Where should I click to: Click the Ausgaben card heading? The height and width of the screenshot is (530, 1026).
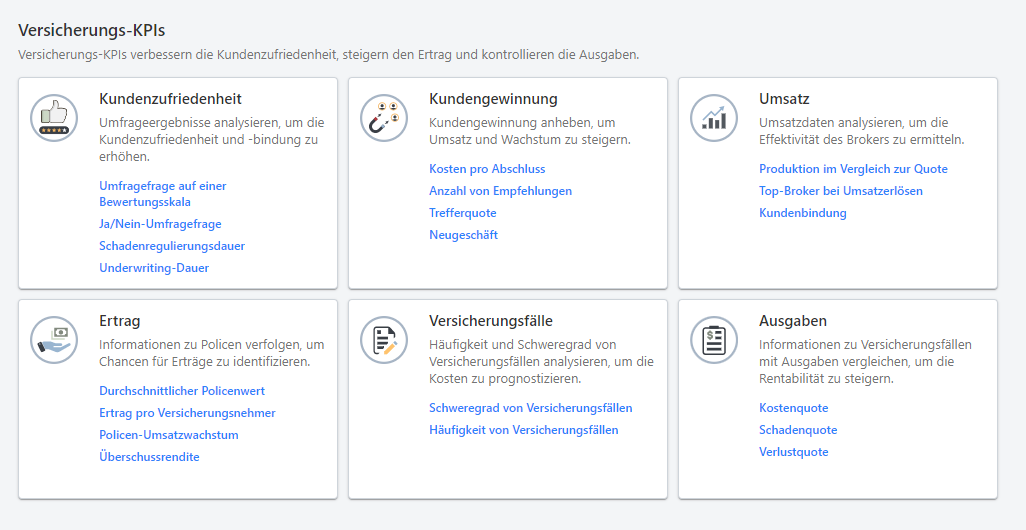[x=793, y=321]
